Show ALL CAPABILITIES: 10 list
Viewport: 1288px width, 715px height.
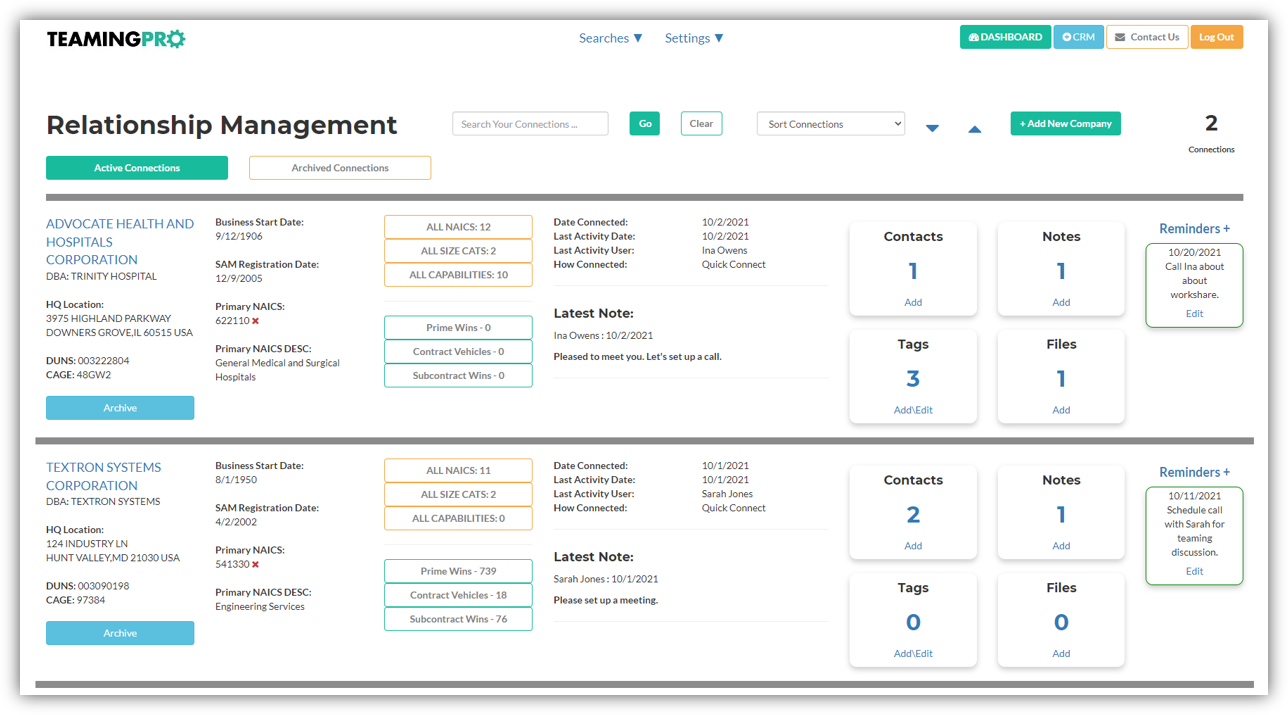[x=458, y=275]
